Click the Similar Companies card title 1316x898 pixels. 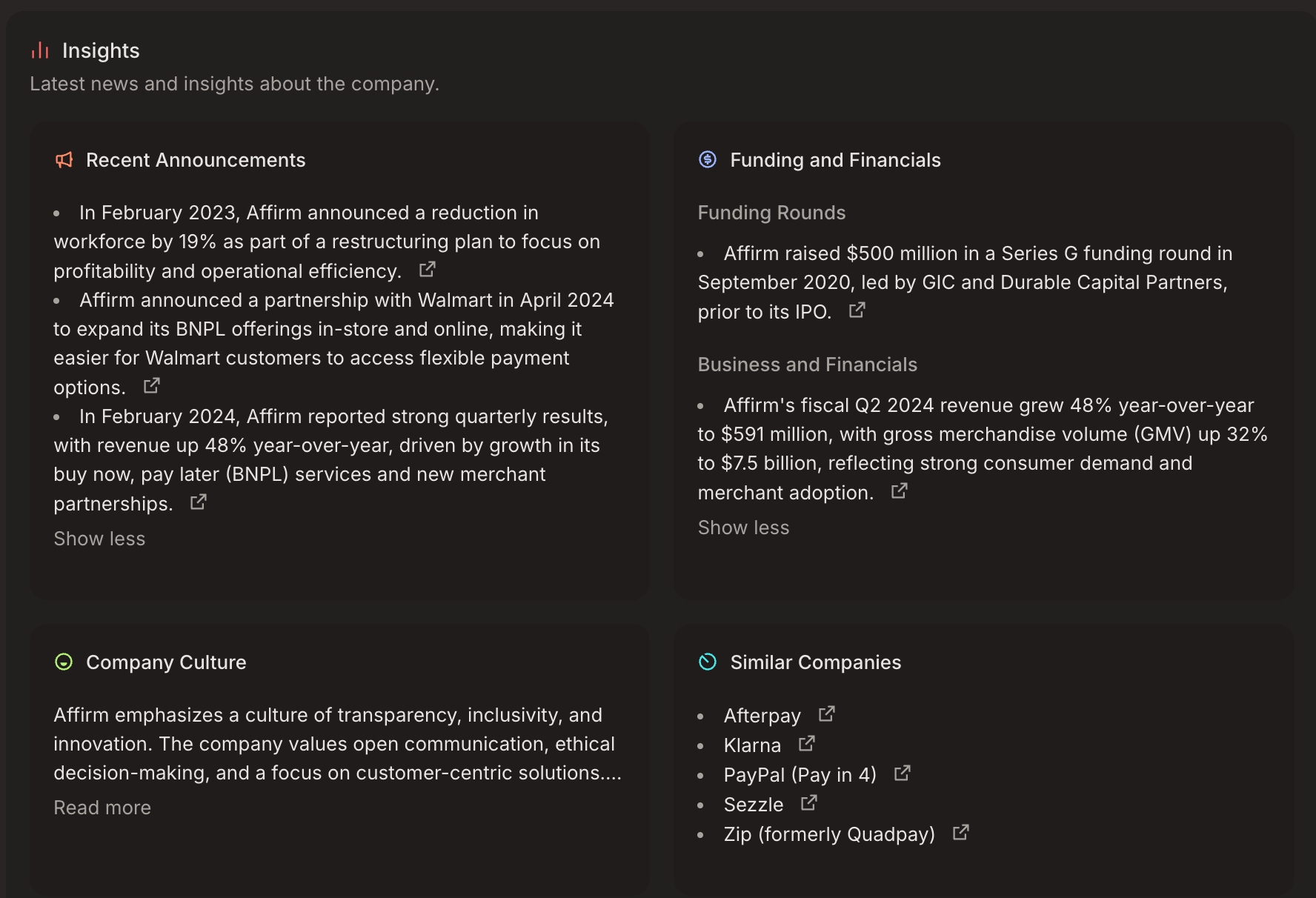pos(816,662)
